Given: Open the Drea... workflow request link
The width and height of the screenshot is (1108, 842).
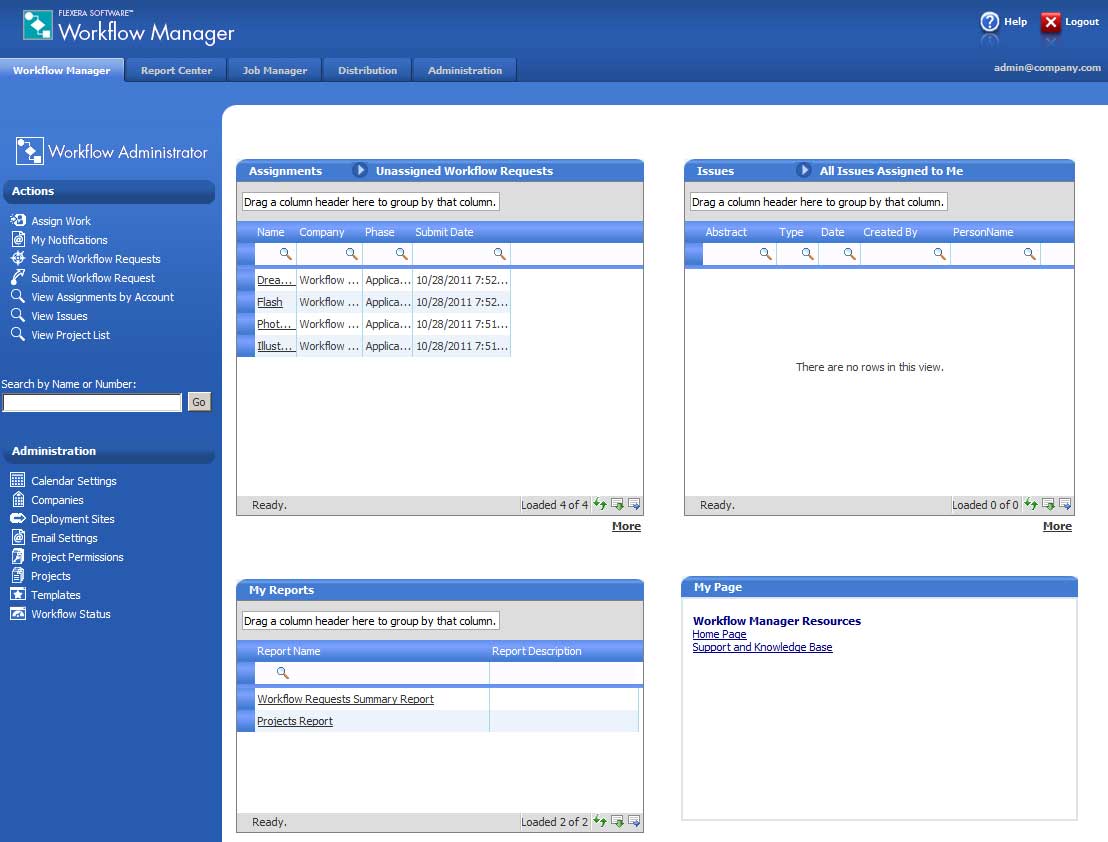Looking at the screenshot, I should click(275, 280).
